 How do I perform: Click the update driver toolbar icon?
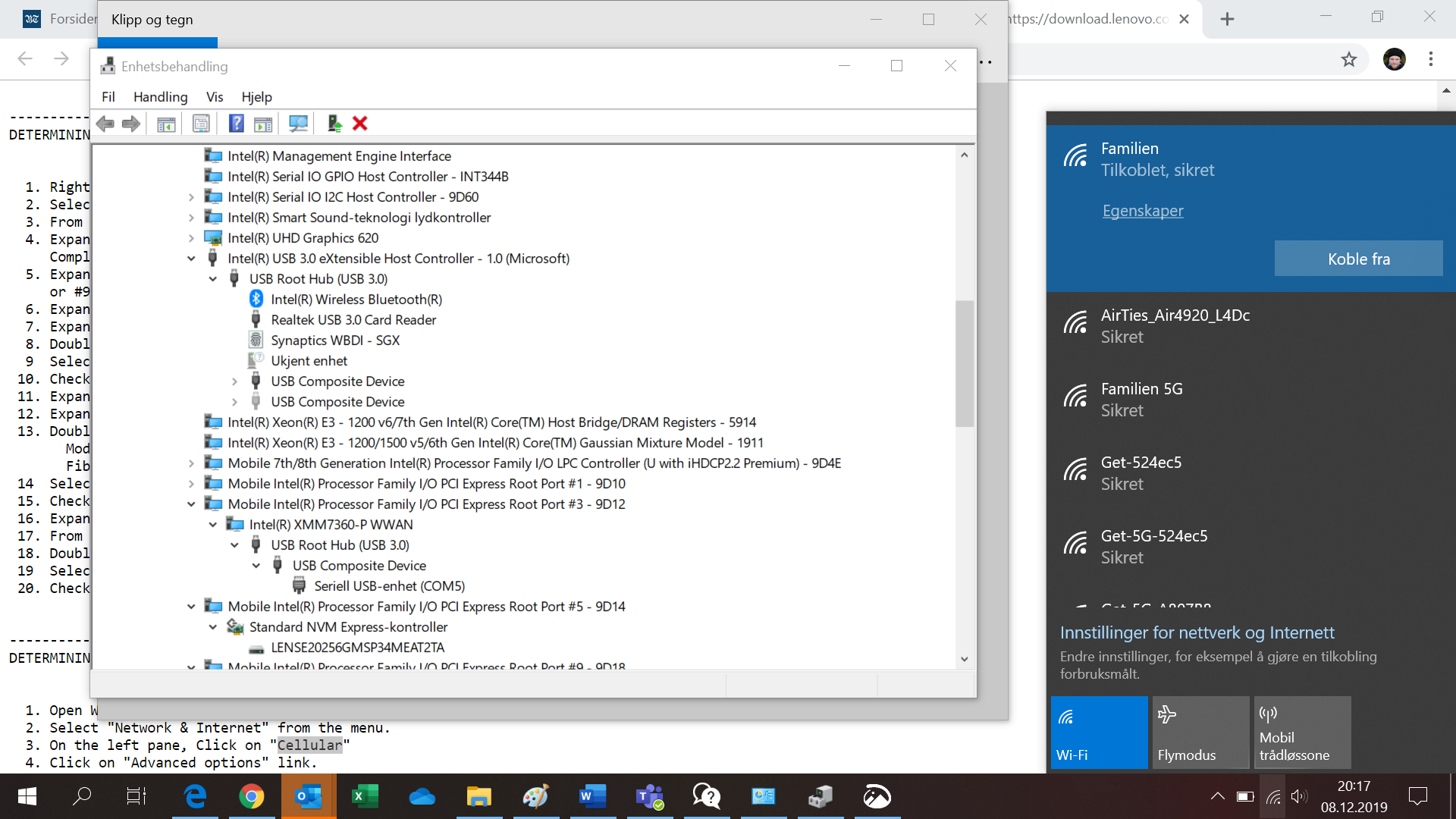pos(334,124)
